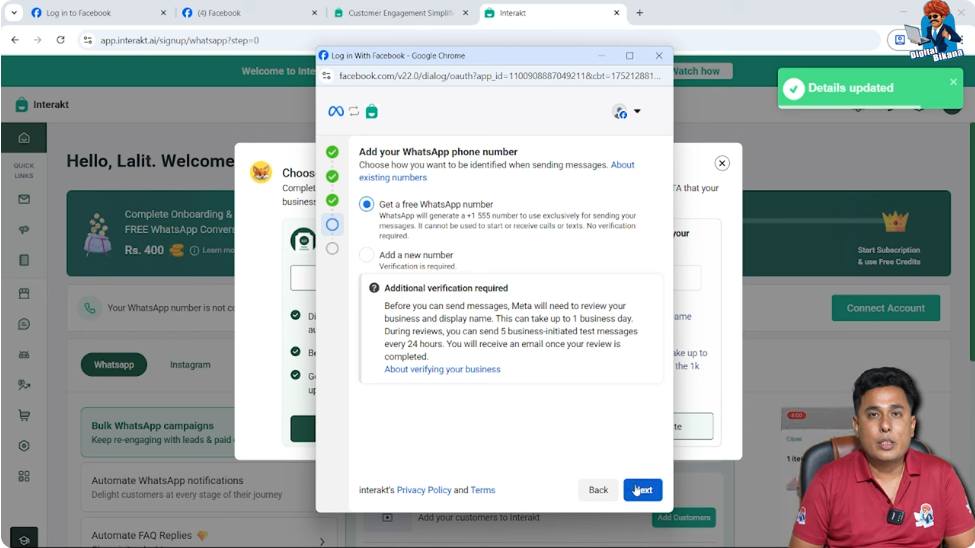Dismiss the 'Details updated' notification
Image resolution: width=975 pixels, height=548 pixels.
click(x=953, y=81)
